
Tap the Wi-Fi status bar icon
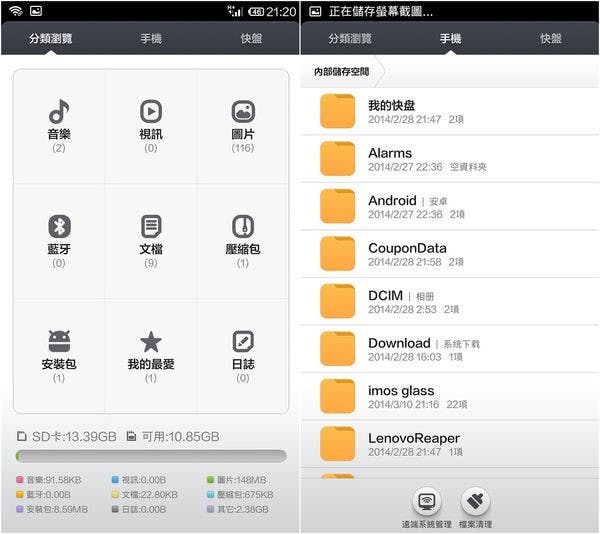click(16, 11)
